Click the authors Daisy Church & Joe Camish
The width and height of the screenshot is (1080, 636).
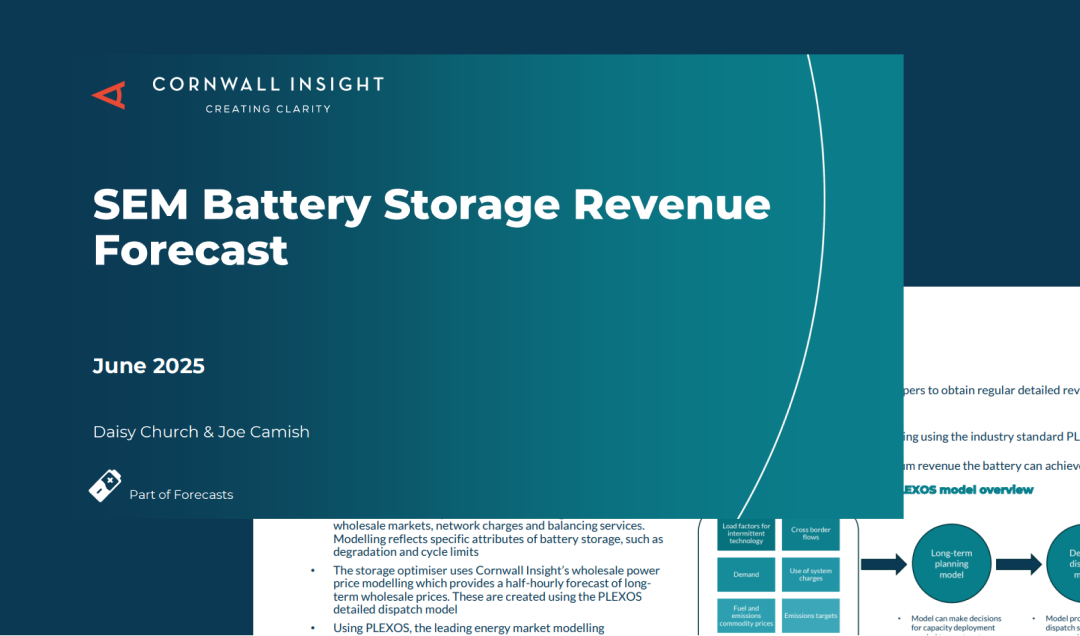pyautogui.click(x=201, y=432)
